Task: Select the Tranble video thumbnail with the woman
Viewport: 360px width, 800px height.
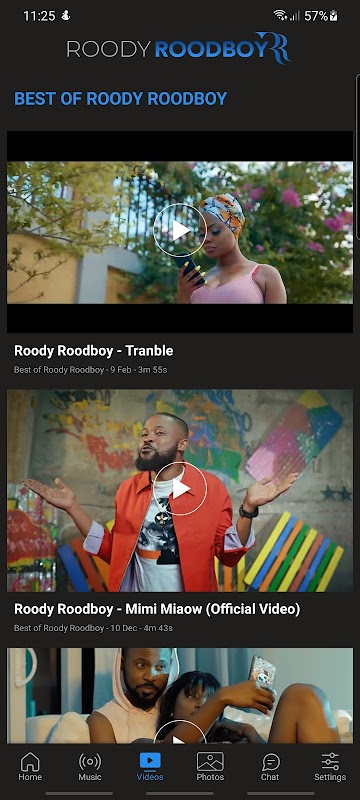Action: tap(180, 232)
